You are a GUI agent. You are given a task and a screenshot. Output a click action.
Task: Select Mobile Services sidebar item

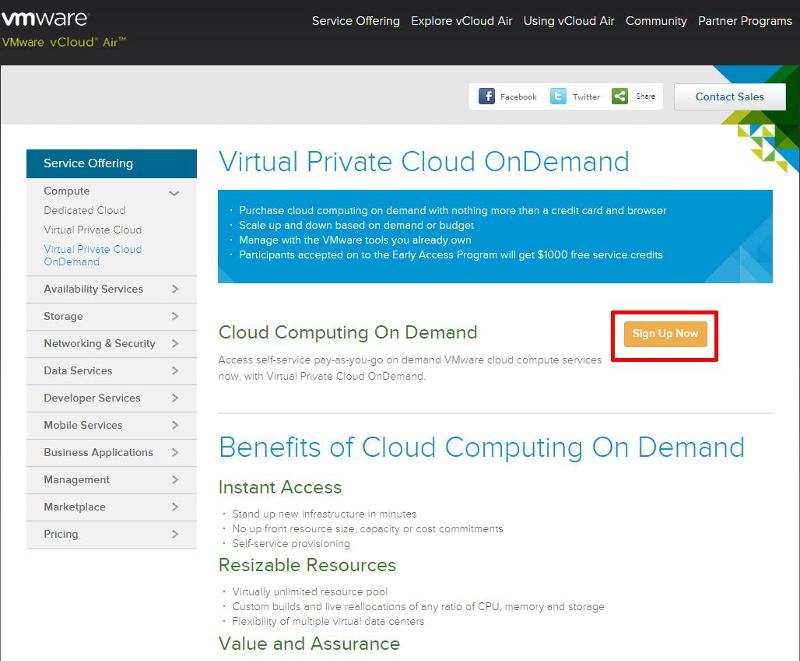pyautogui.click(x=111, y=425)
